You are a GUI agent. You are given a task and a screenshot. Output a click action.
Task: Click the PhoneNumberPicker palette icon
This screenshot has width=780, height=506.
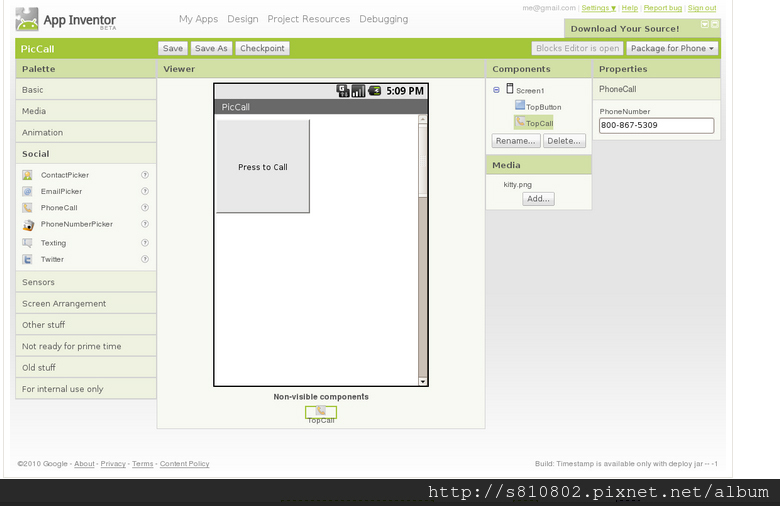28,225
